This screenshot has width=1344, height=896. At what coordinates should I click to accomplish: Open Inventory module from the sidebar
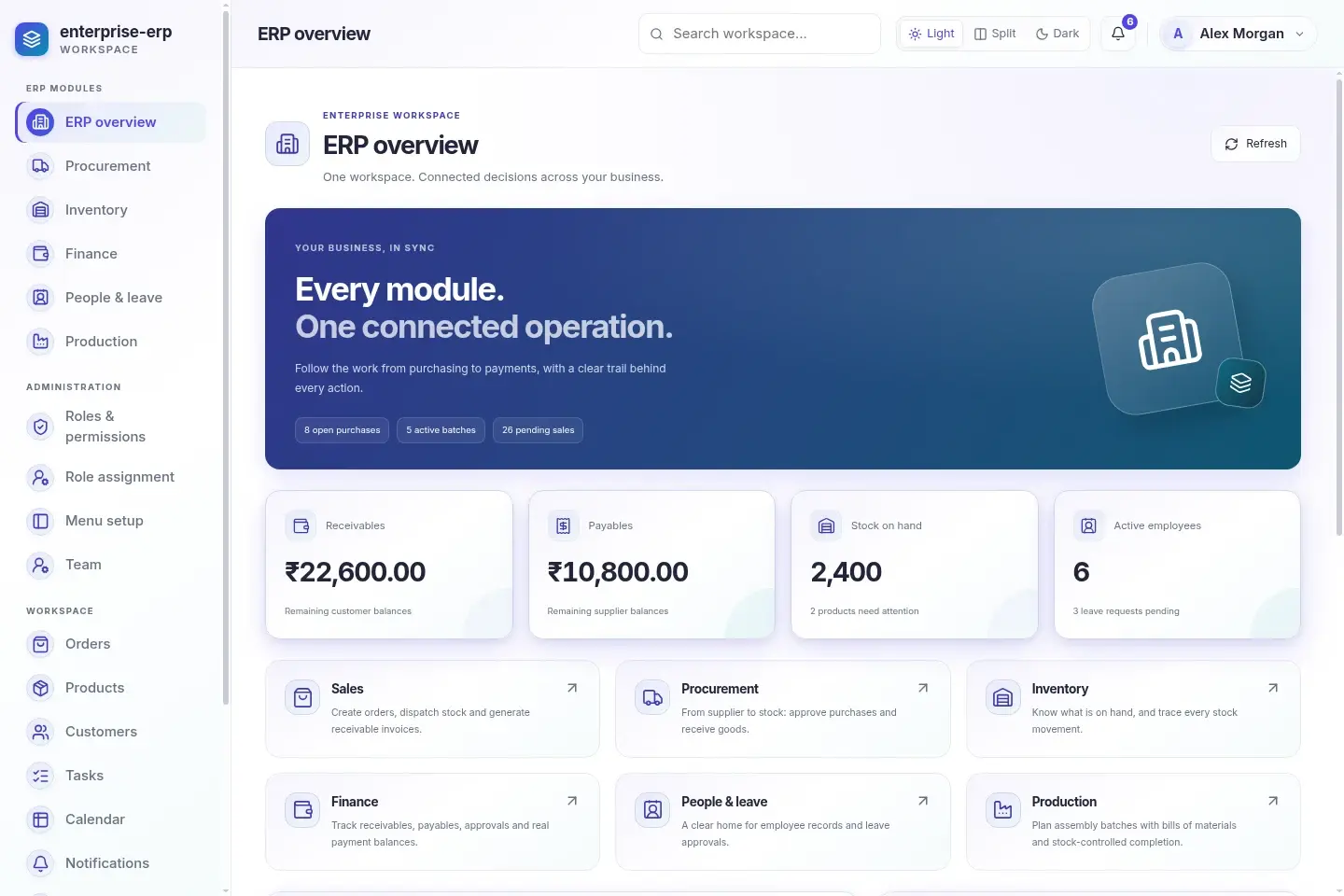111,210
